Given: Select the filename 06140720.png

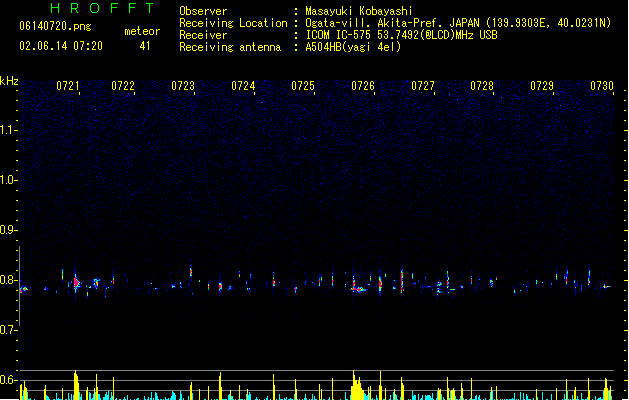Looking at the screenshot, I should pyautogui.click(x=55, y=26).
